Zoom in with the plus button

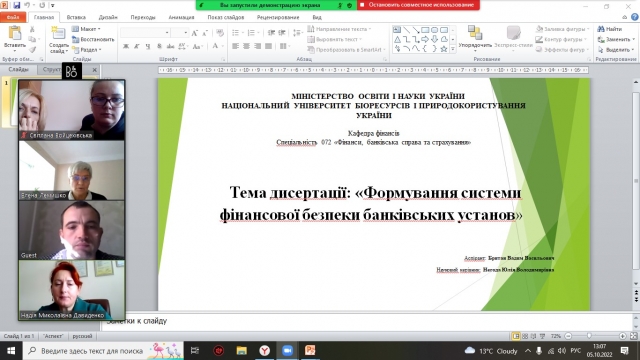click(x=622, y=336)
